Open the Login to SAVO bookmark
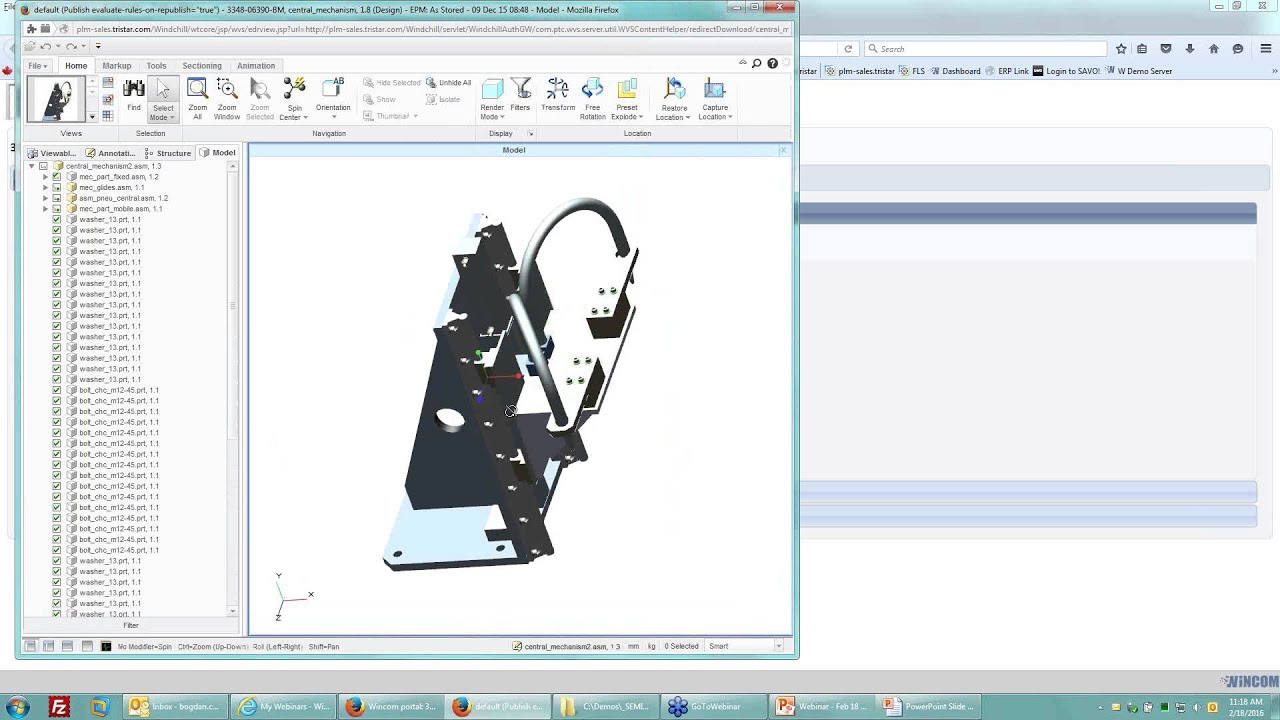This screenshot has height=720, width=1280. tap(1067, 71)
